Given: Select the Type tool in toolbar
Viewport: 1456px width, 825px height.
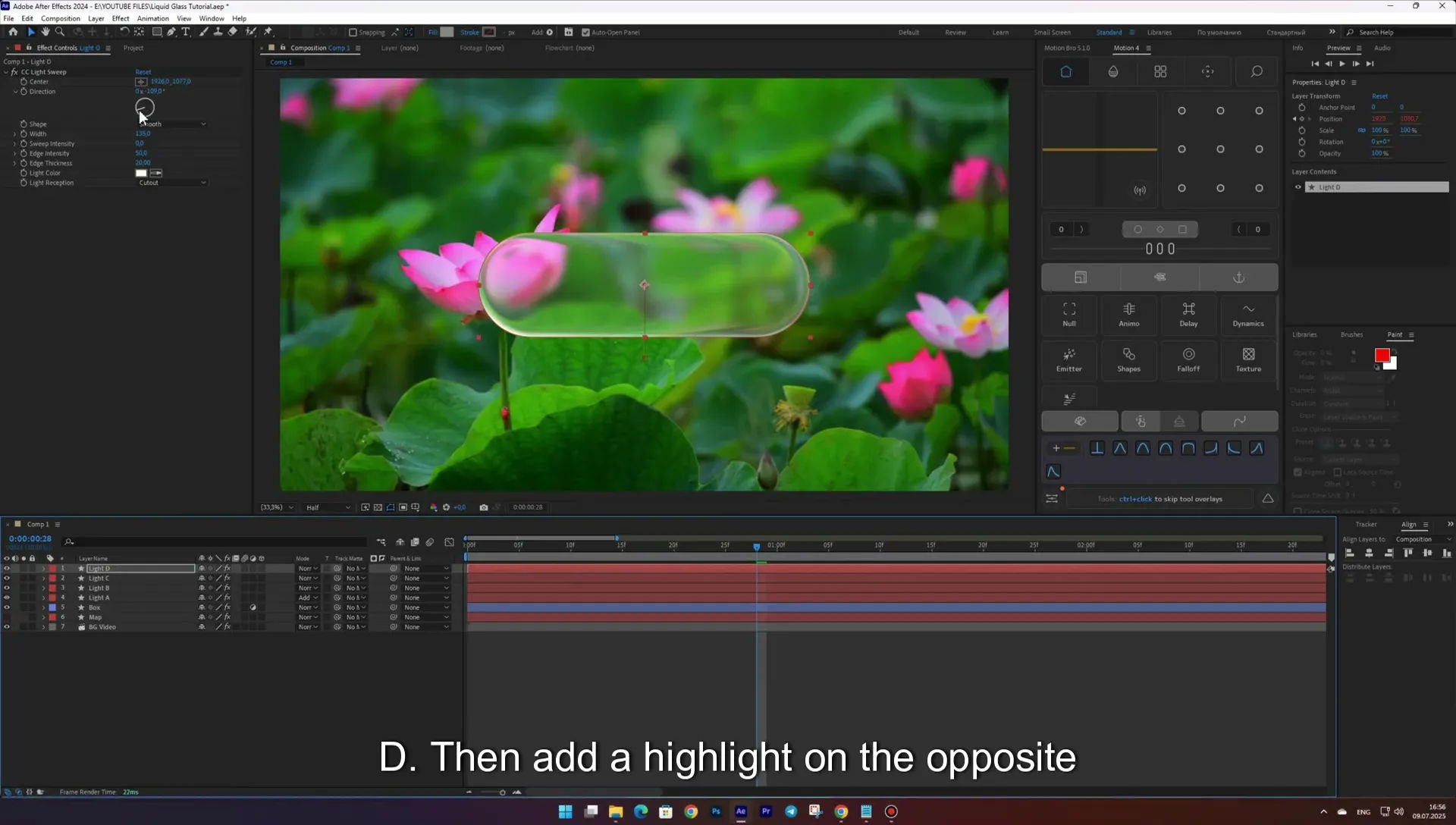Looking at the screenshot, I should coord(186,32).
